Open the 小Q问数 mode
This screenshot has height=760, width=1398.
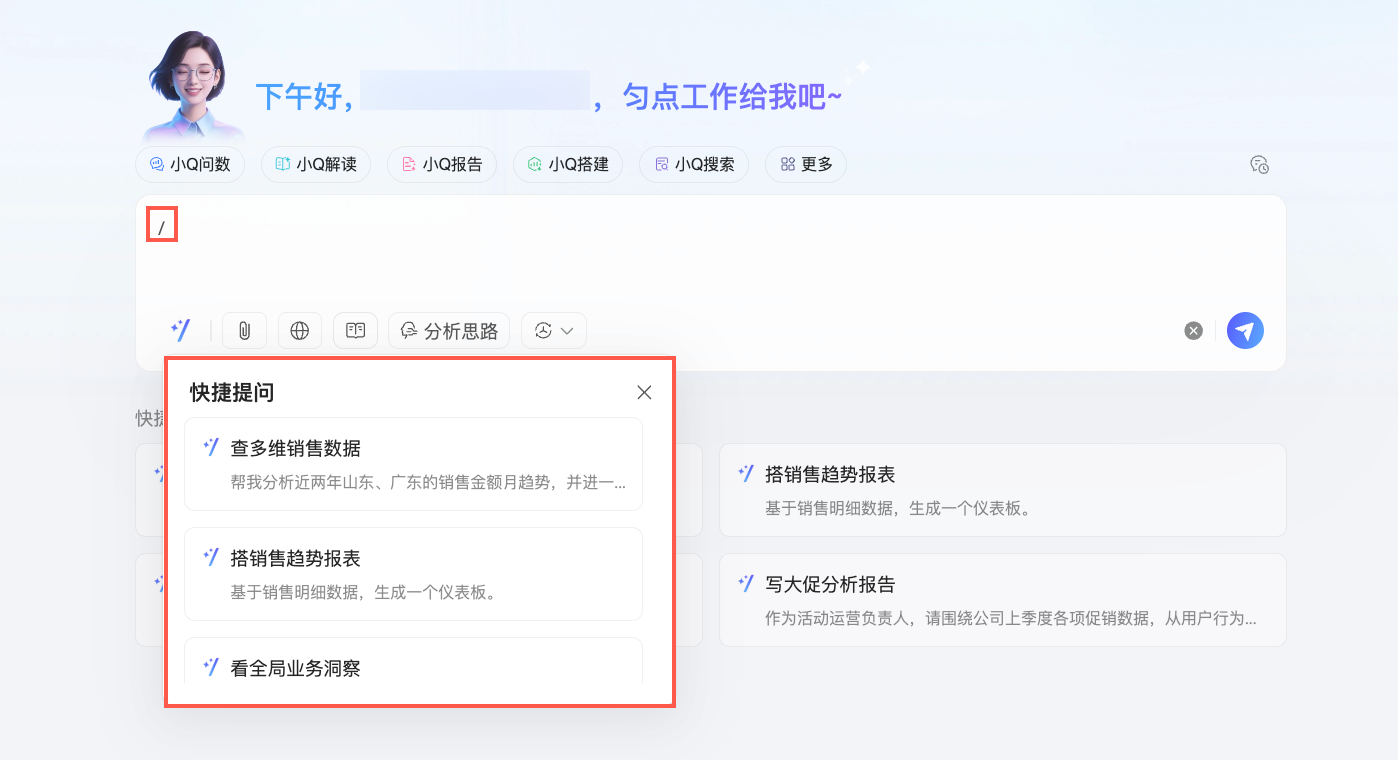[190, 164]
